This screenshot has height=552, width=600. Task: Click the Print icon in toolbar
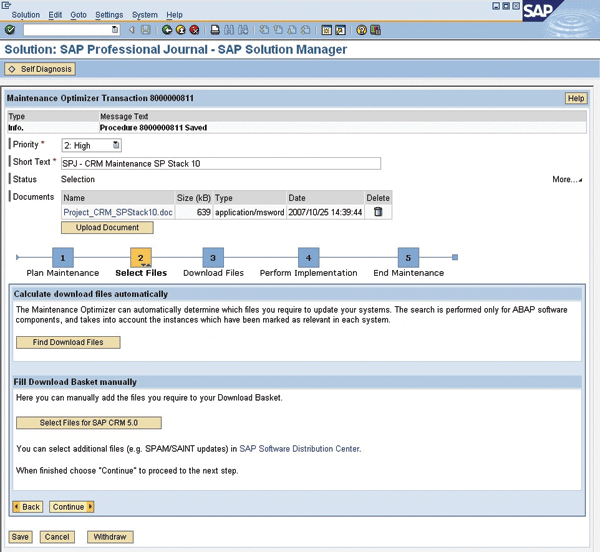click(x=215, y=30)
